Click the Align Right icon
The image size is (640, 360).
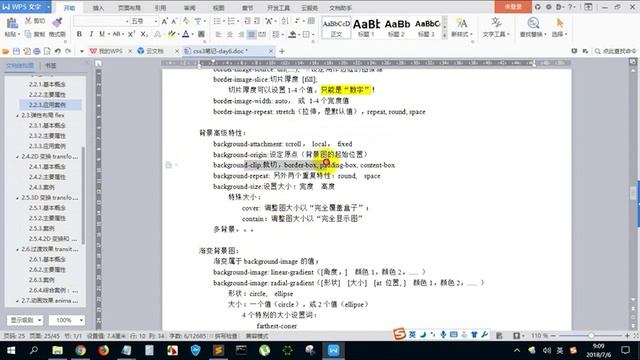click(x=241, y=34)
